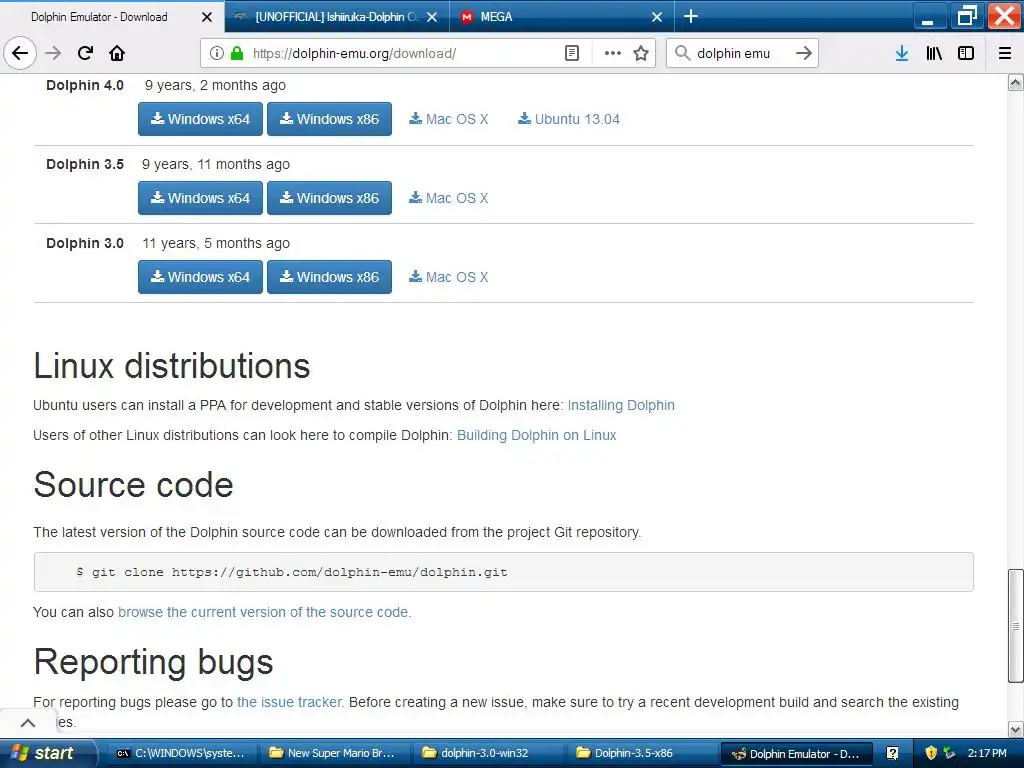Viewport: 1024px width, 768px height.
Task: Click the Dolphin Emulator taskbar button
Action: tap(797, 753)
